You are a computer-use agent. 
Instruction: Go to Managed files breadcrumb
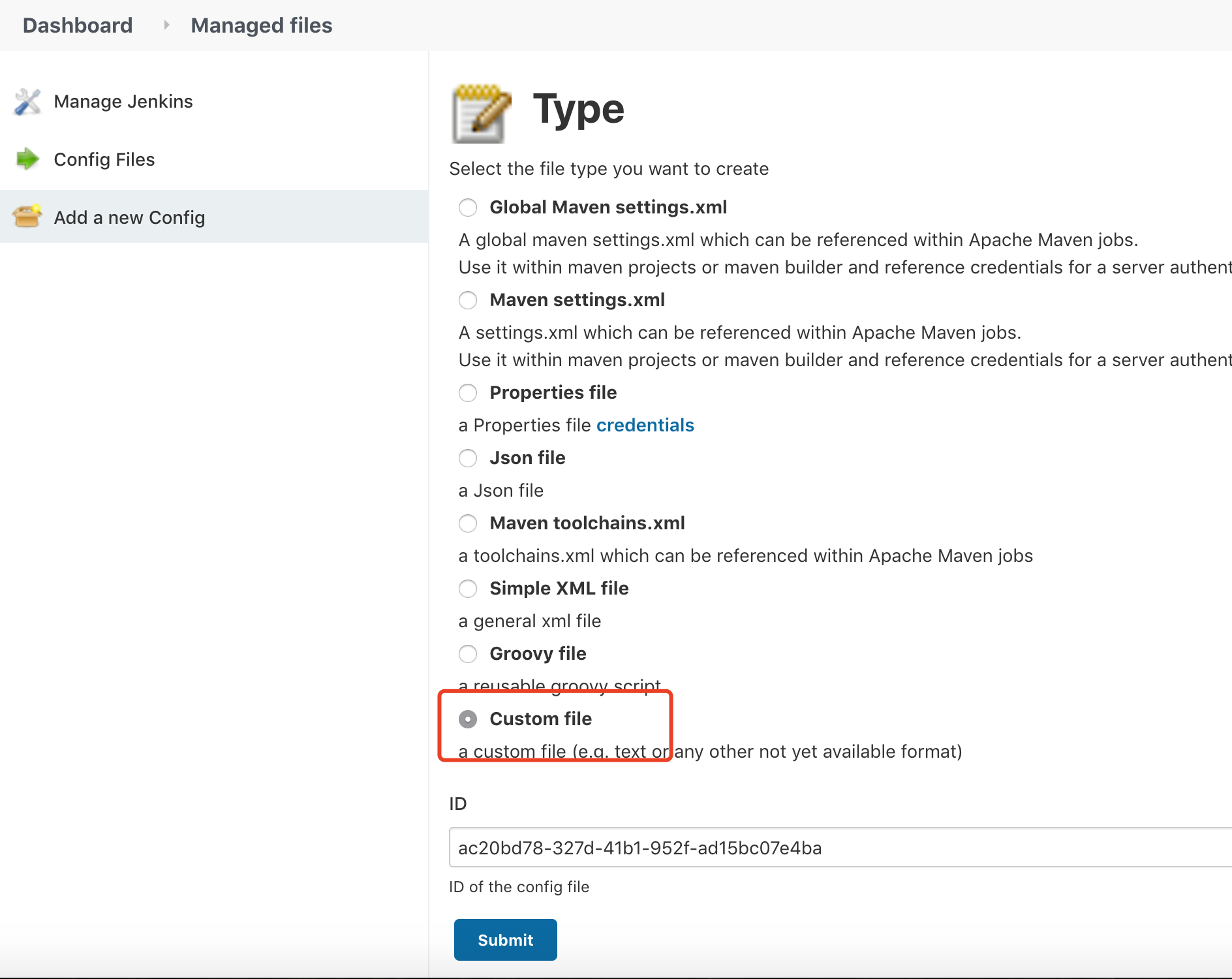point(261,25)
